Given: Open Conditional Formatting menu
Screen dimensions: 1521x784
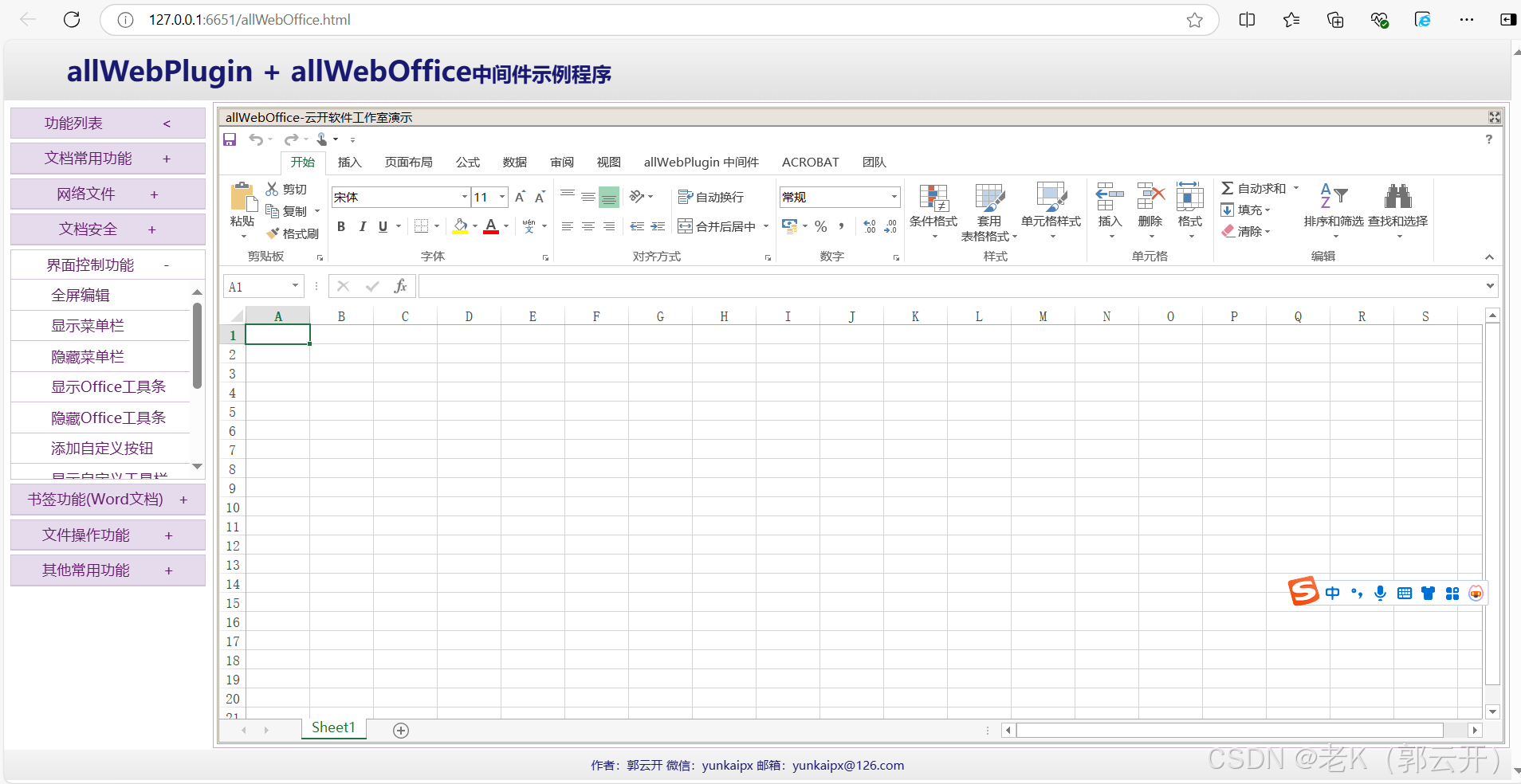Looking at the screenshot, I should coord(933,211).
